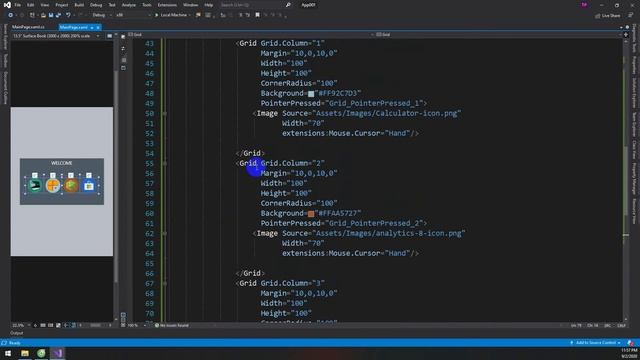
Task: Click the navigate backward toolbar icon
Action: point(10,15)
